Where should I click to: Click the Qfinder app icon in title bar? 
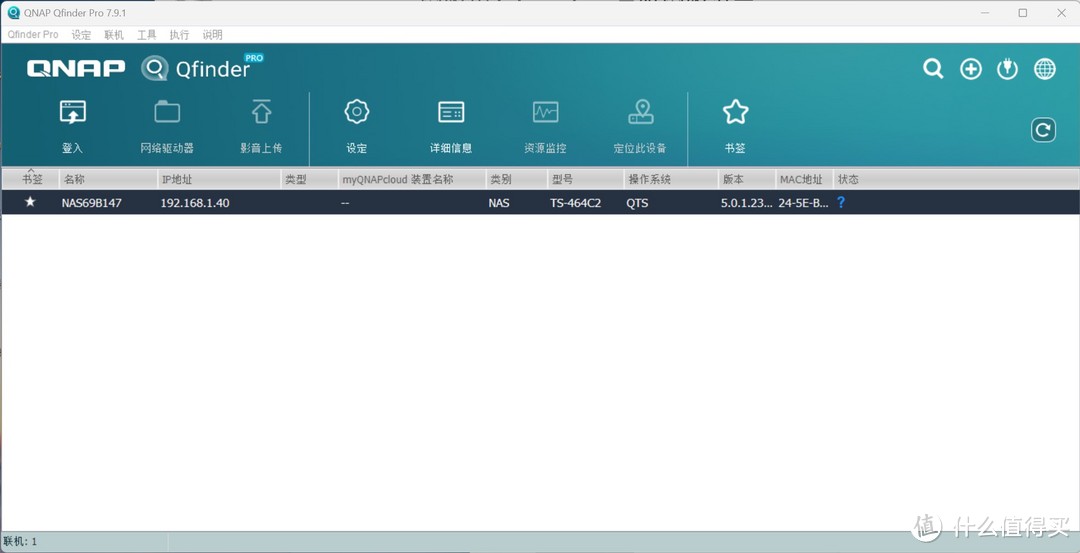pos(13,12)
